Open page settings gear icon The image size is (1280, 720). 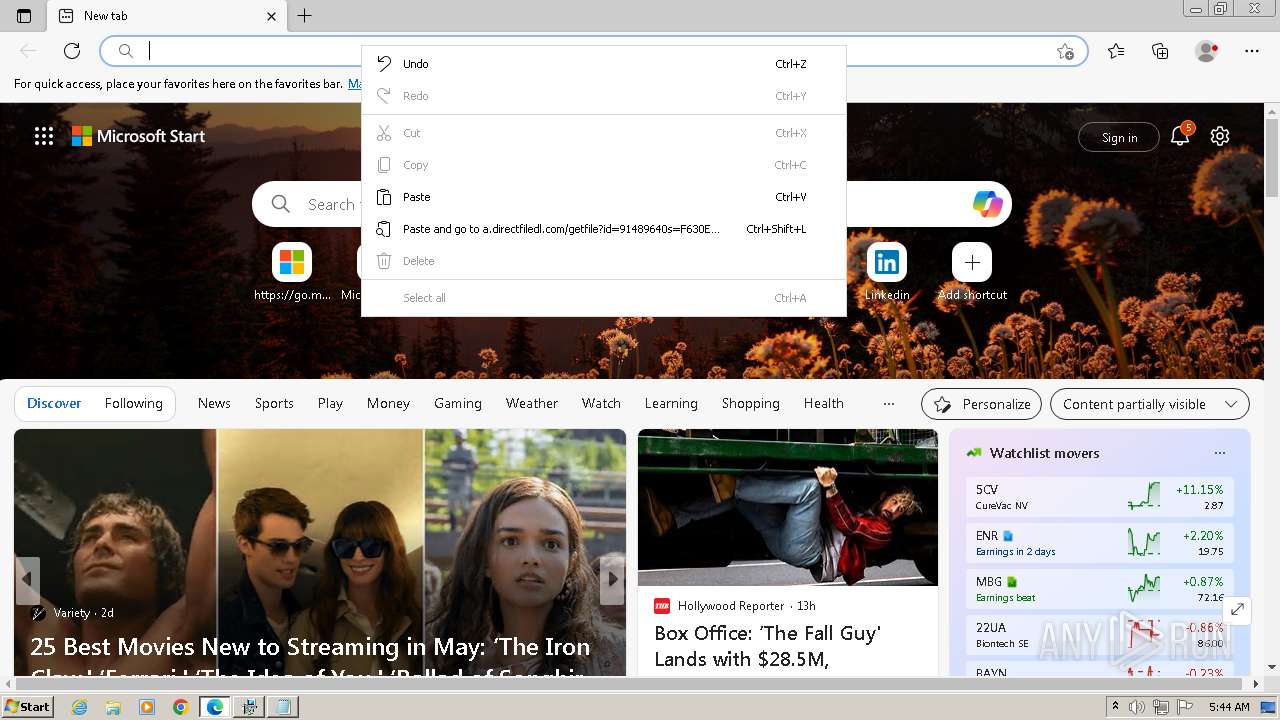1220,137
